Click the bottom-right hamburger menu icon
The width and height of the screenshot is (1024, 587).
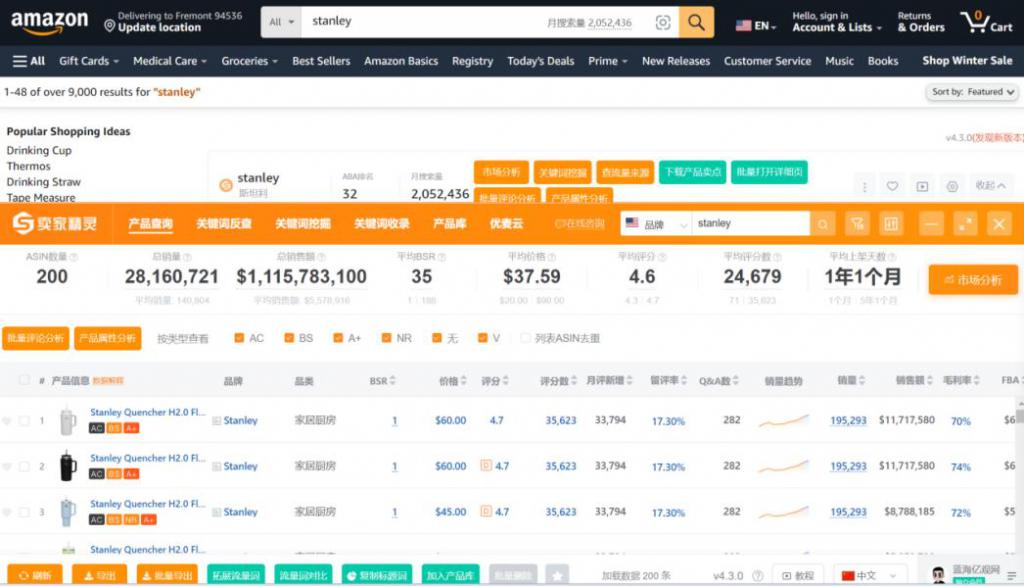click(x=1012, y=575)
